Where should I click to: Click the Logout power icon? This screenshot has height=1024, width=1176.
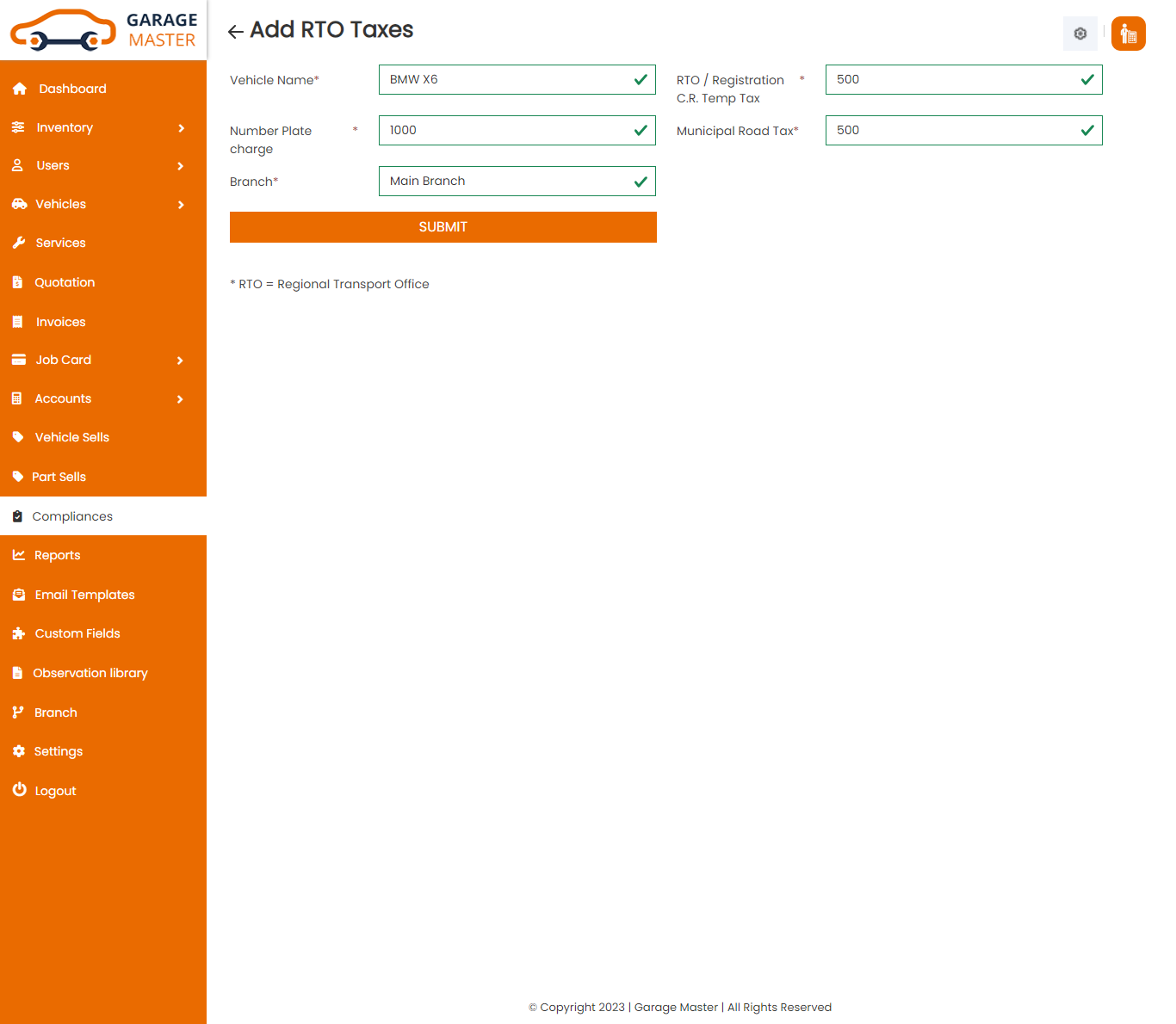[x=19, y=790]
